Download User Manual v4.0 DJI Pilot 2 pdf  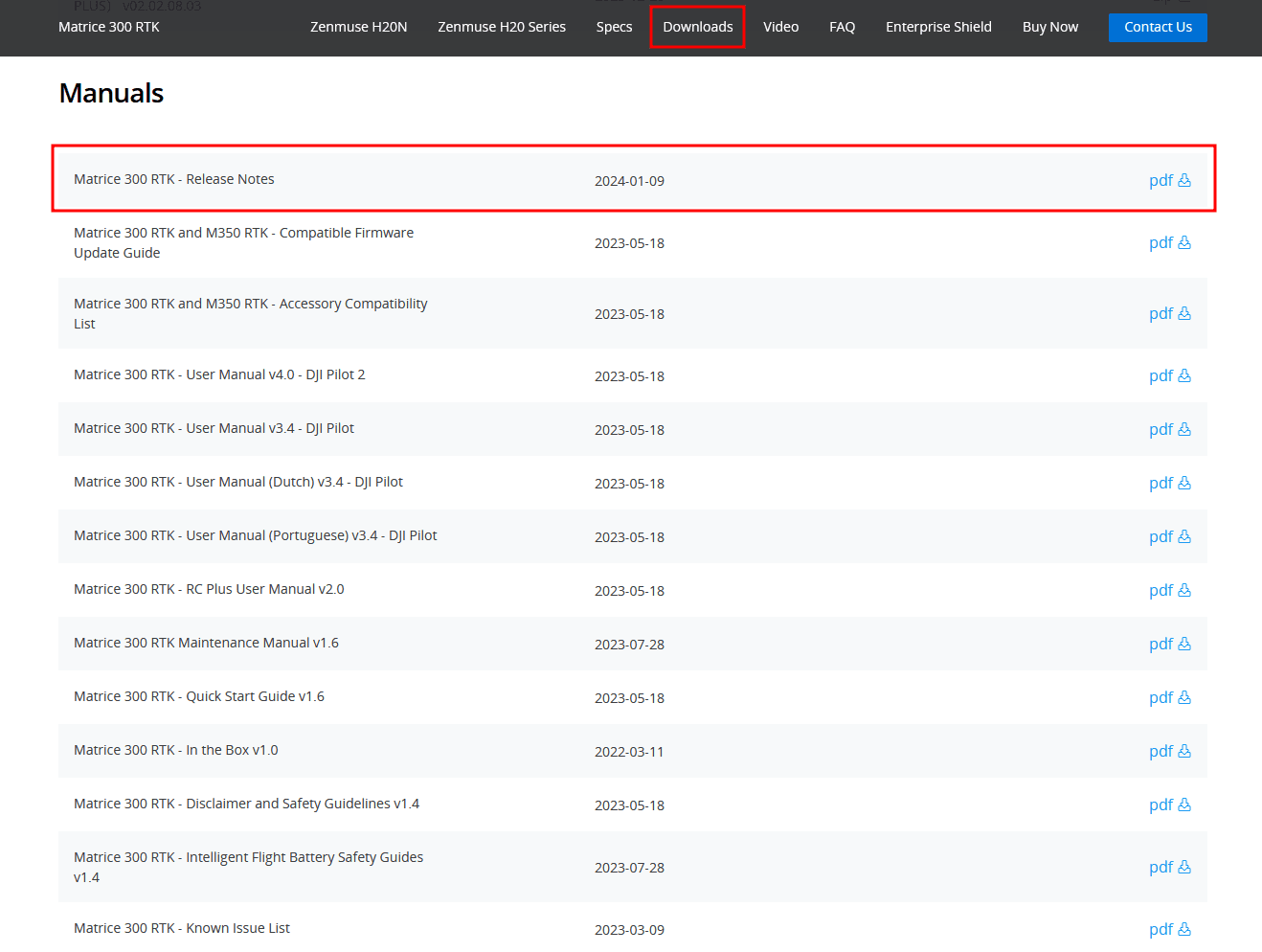pos(1169,375)
